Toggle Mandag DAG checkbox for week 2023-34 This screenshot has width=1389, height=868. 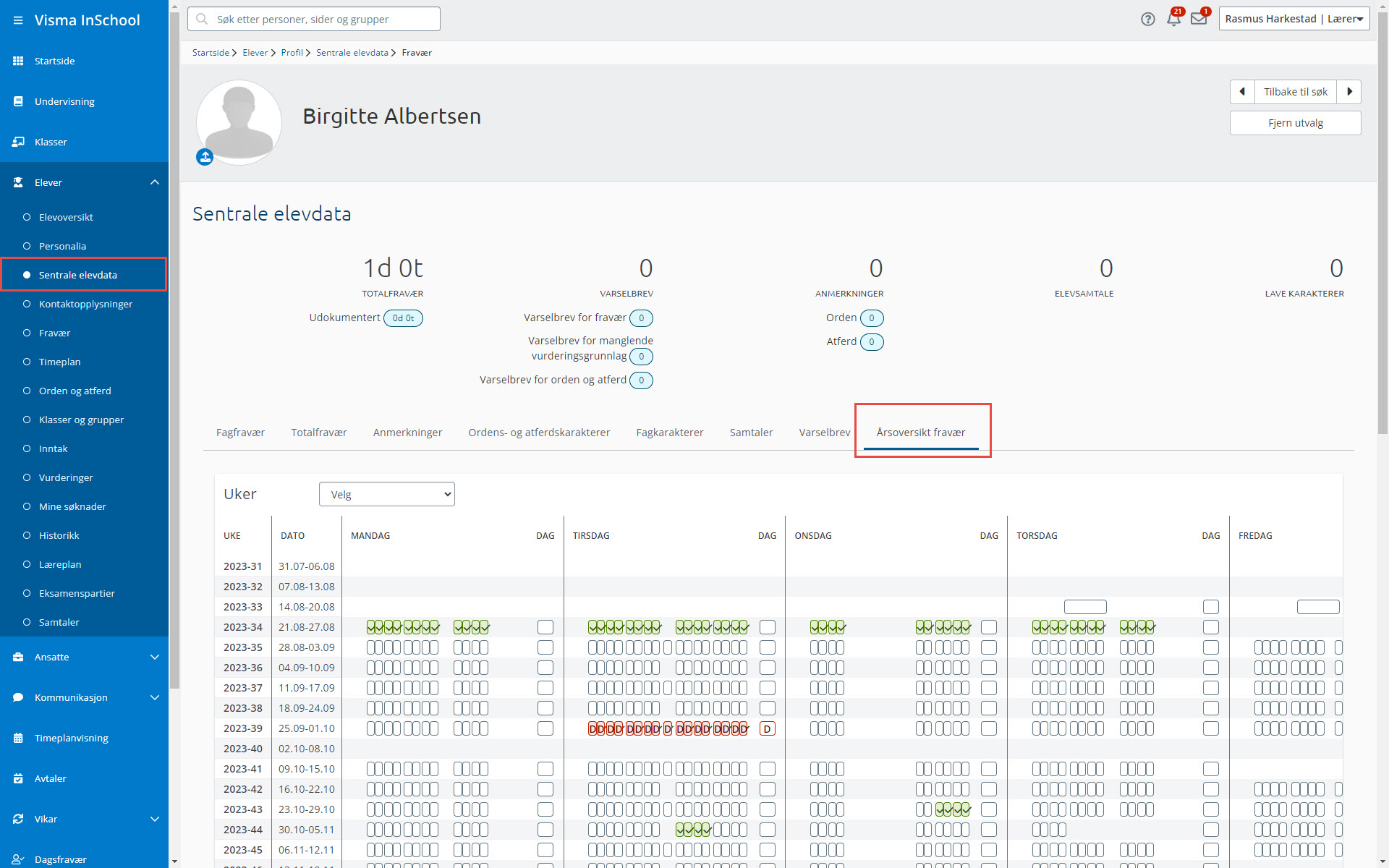[545, 627]
